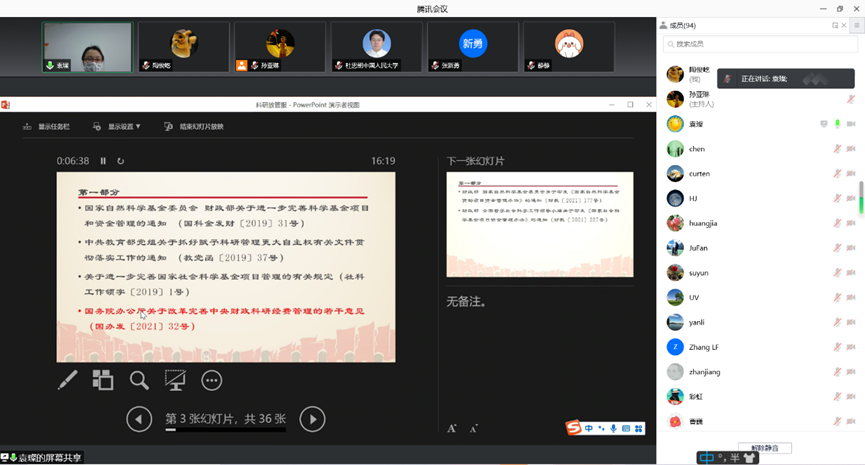865x465 pixels.
Task: Click the slide progress bar
Action: tap(225, 431)
